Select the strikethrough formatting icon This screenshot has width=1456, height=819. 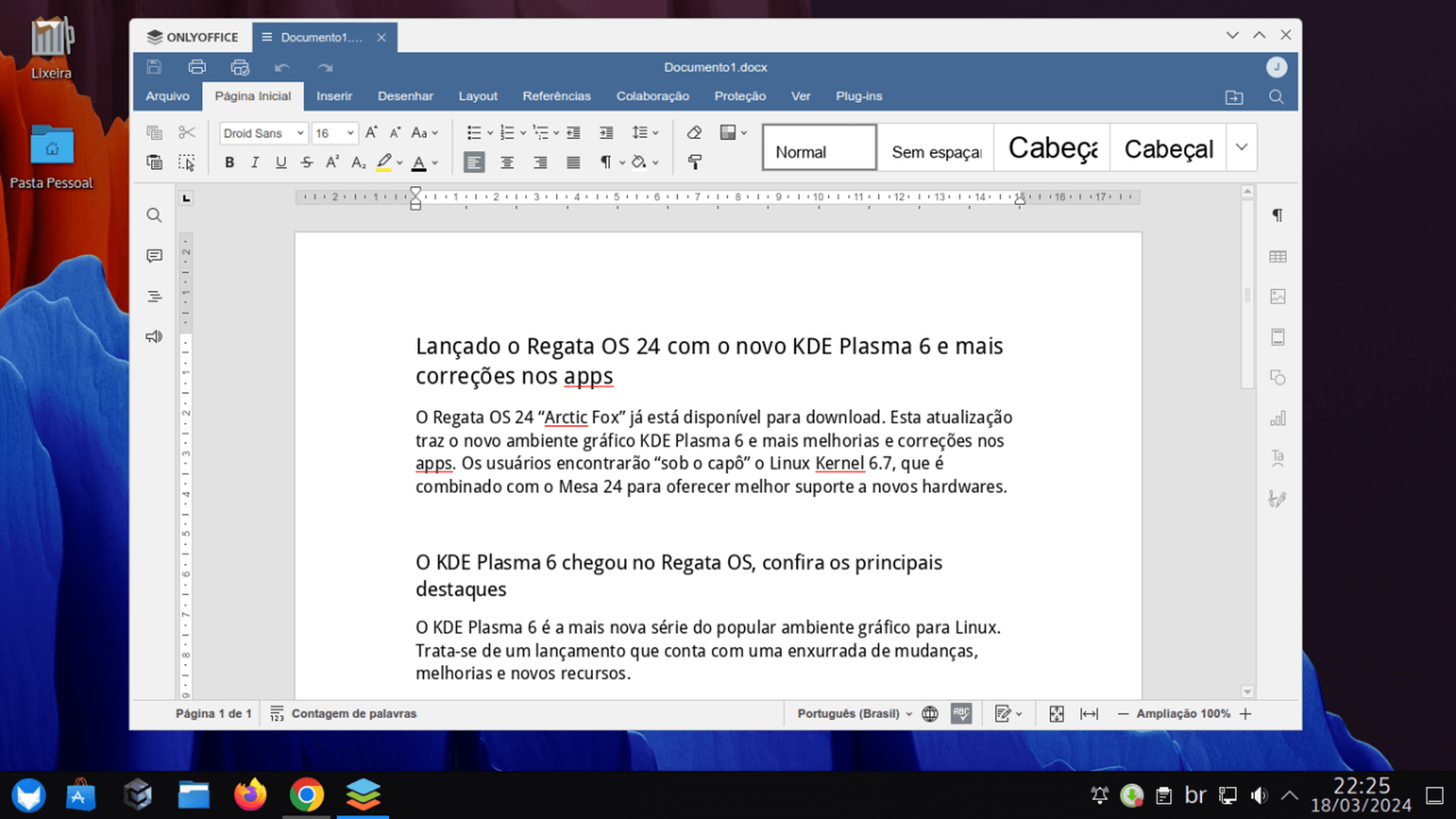306,162
